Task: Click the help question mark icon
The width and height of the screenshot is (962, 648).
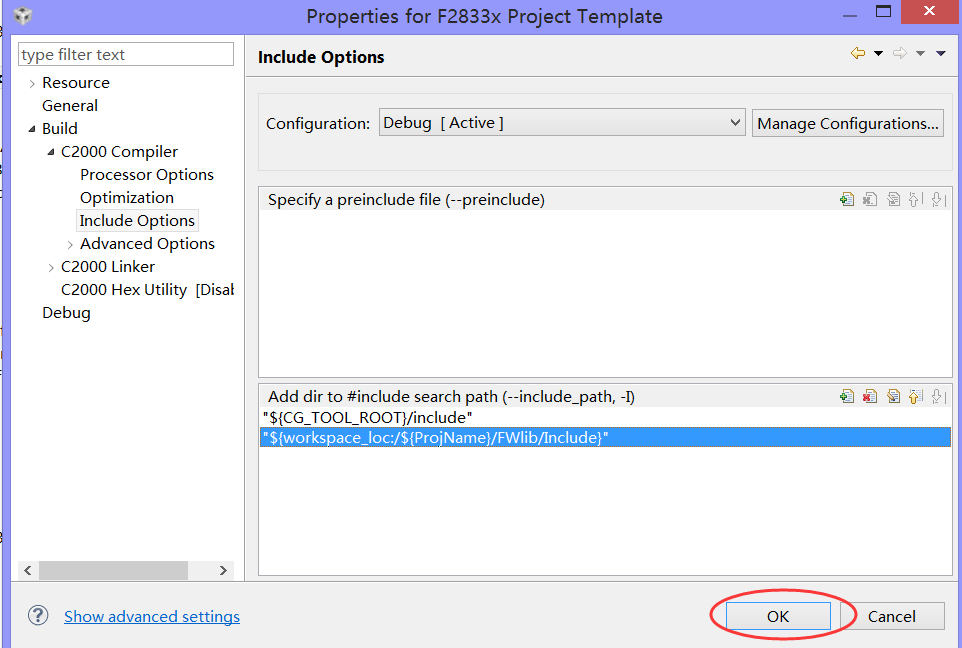Action: (x=38, y=616)
